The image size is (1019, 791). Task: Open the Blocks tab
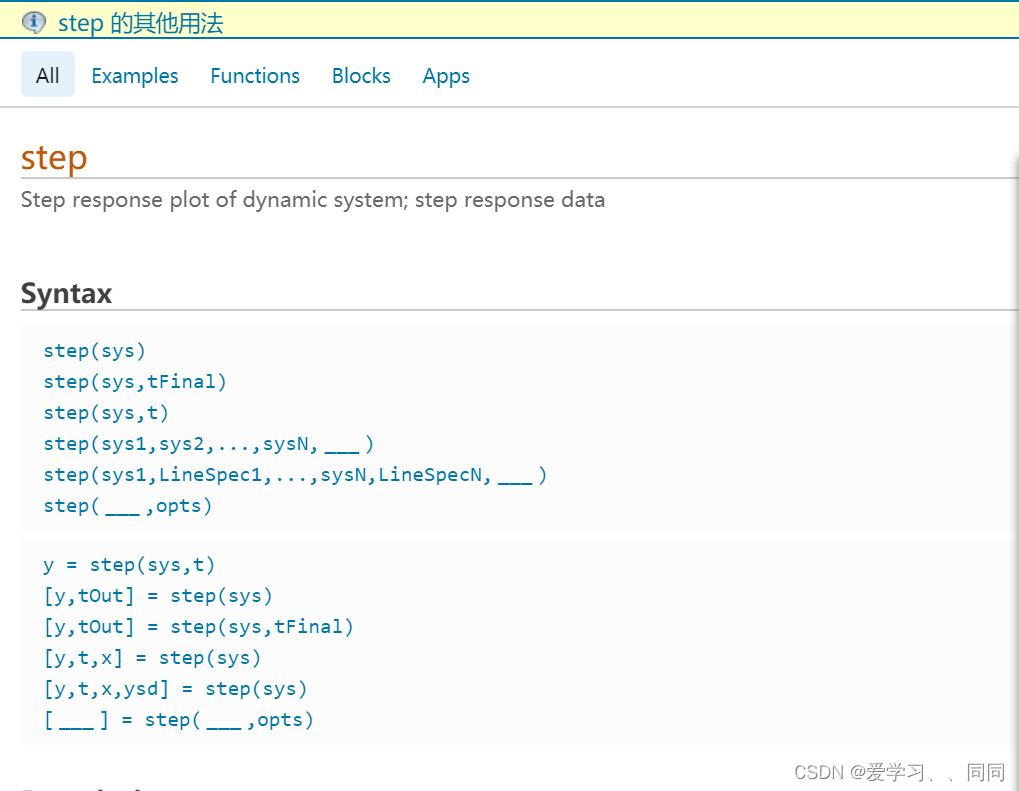361,75
